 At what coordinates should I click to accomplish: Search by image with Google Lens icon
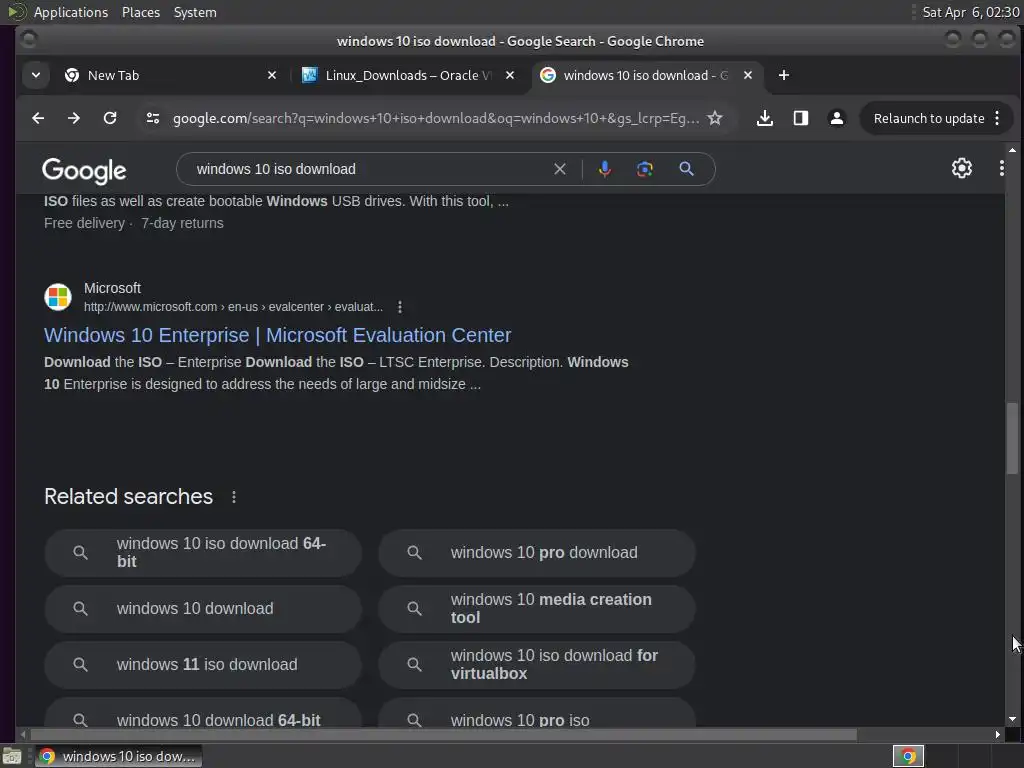point(645,169)
